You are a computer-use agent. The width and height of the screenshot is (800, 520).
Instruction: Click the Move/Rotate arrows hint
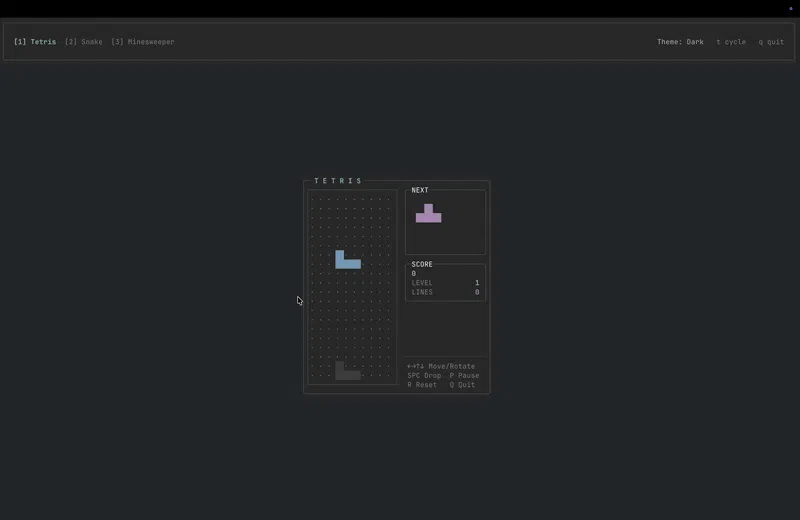[441, 366]
